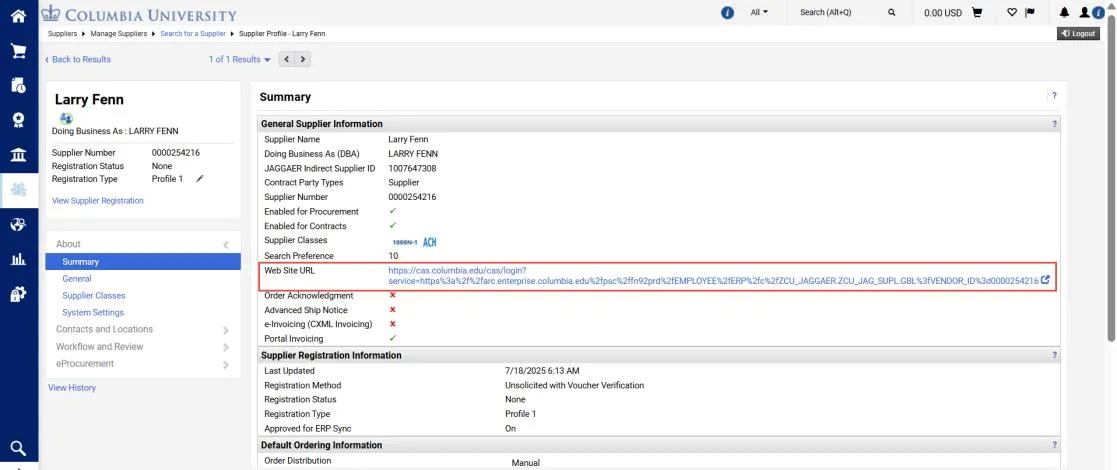1117x470 pixels.
Task: Open favorites heart icon
Action: pos(1012,13)
